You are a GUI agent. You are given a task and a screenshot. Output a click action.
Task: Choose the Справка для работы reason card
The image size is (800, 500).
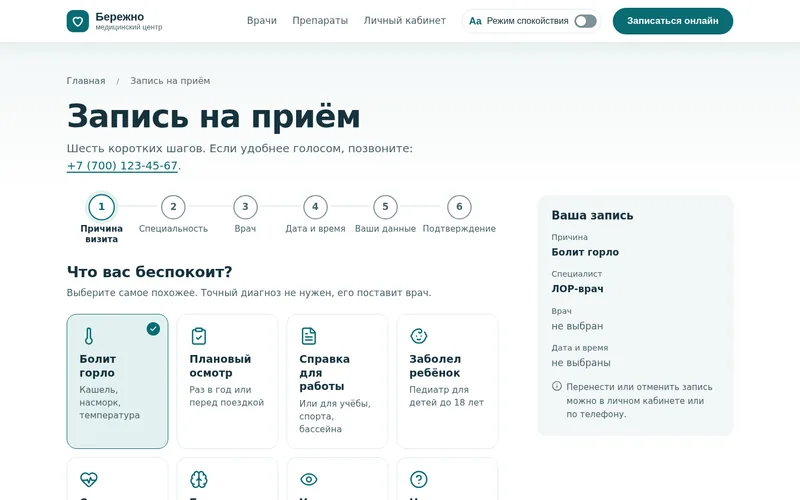337,381
